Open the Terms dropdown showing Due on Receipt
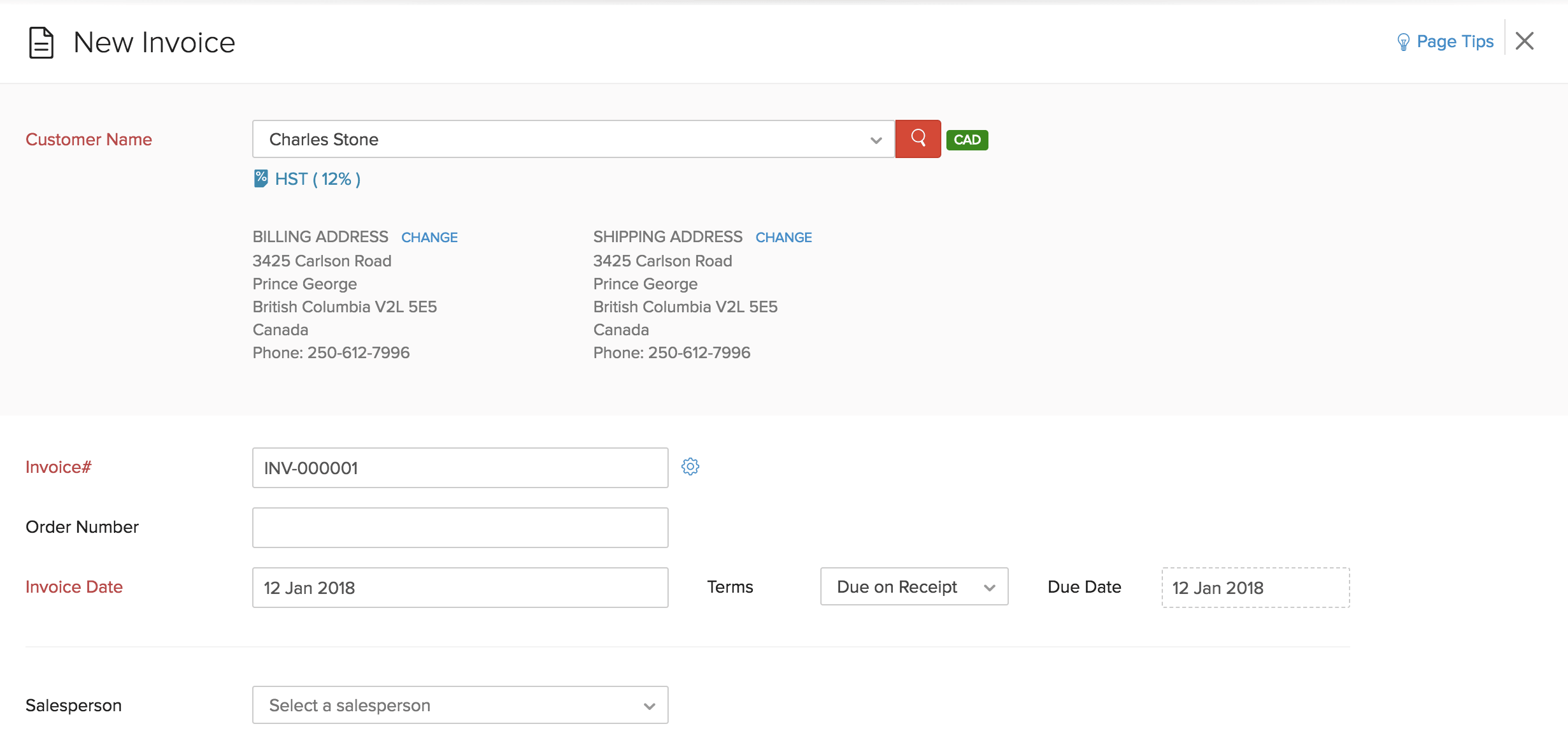 [x=913, y=586]
